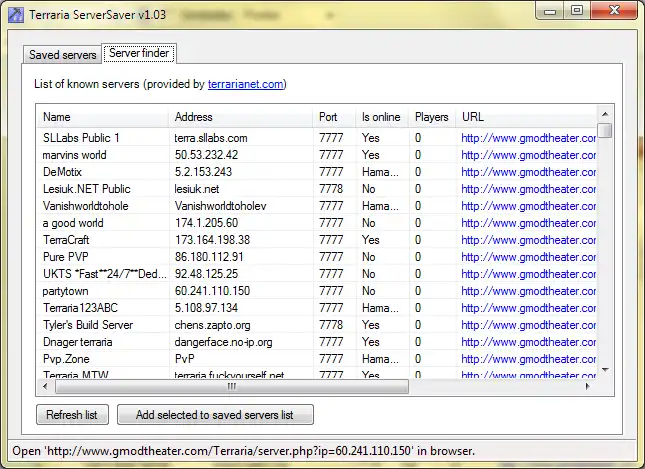Select the Server finder tab

tap(139, 53)
